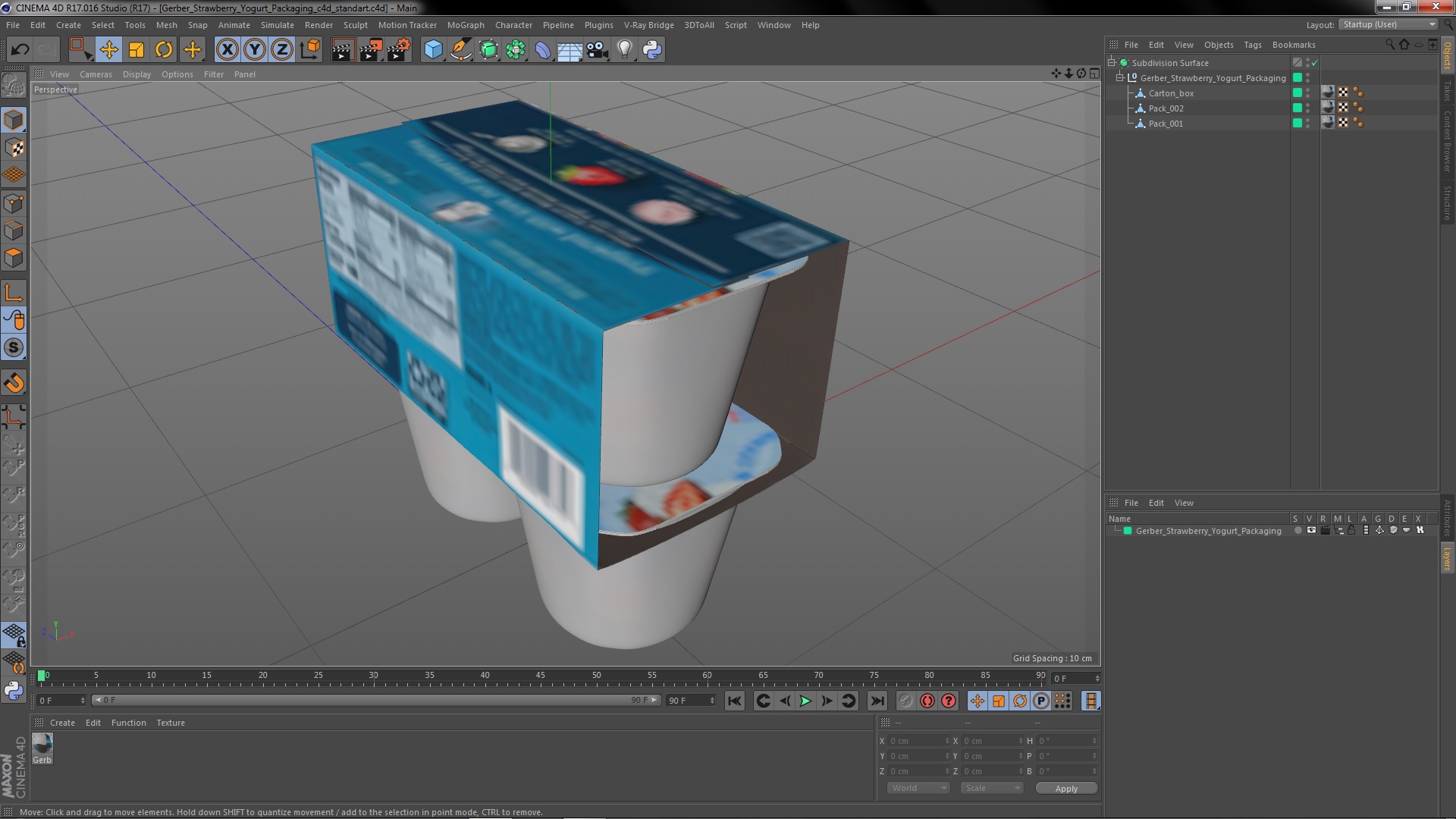
Task: Select Pack_002 object
Action: point(1166,108)
